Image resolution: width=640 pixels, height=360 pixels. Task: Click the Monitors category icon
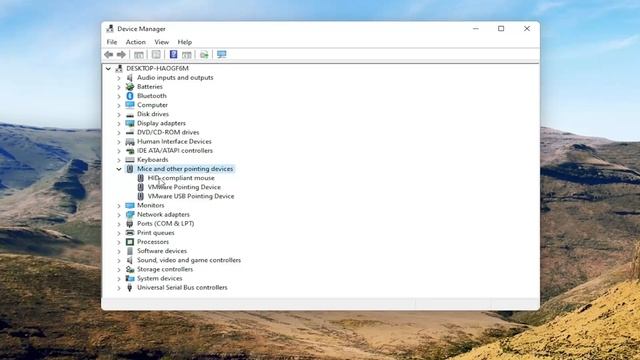(x=130, y=205)
